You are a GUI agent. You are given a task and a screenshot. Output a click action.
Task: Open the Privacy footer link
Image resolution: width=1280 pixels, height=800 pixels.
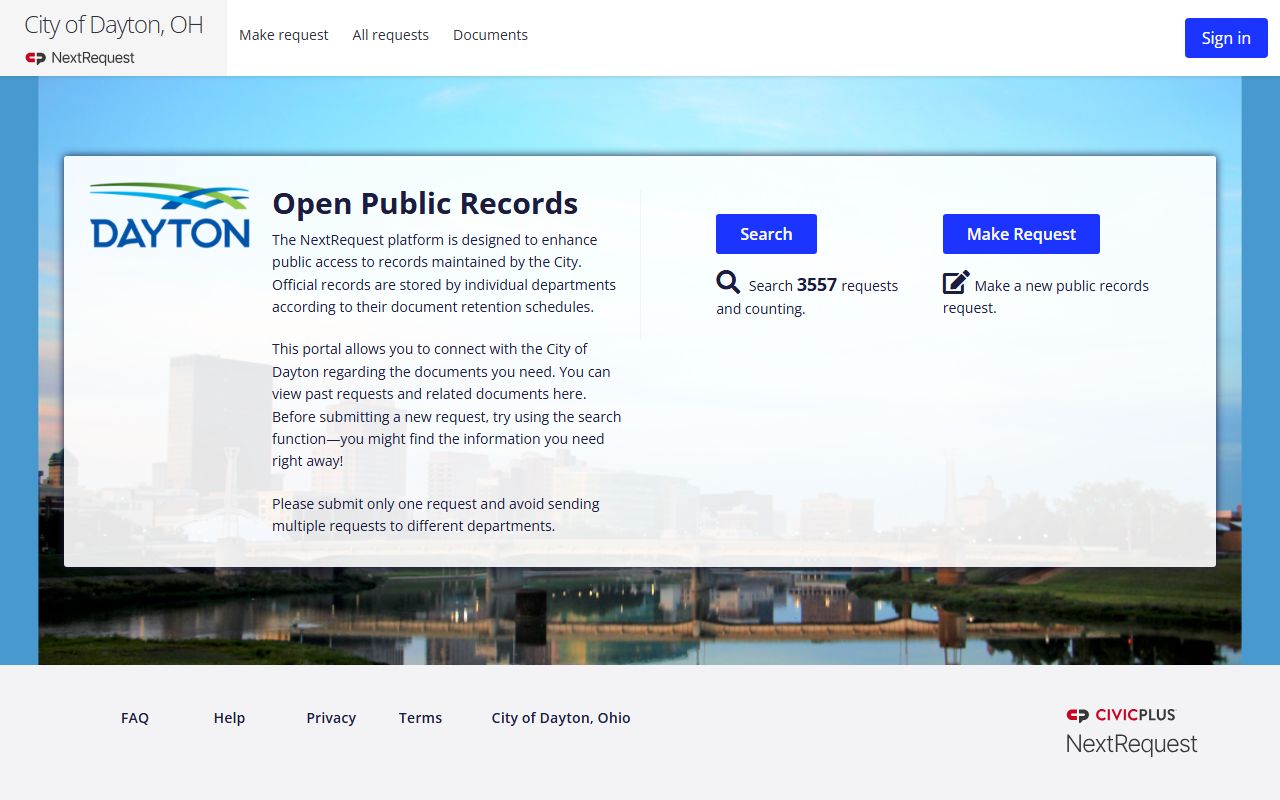[331, 718]
